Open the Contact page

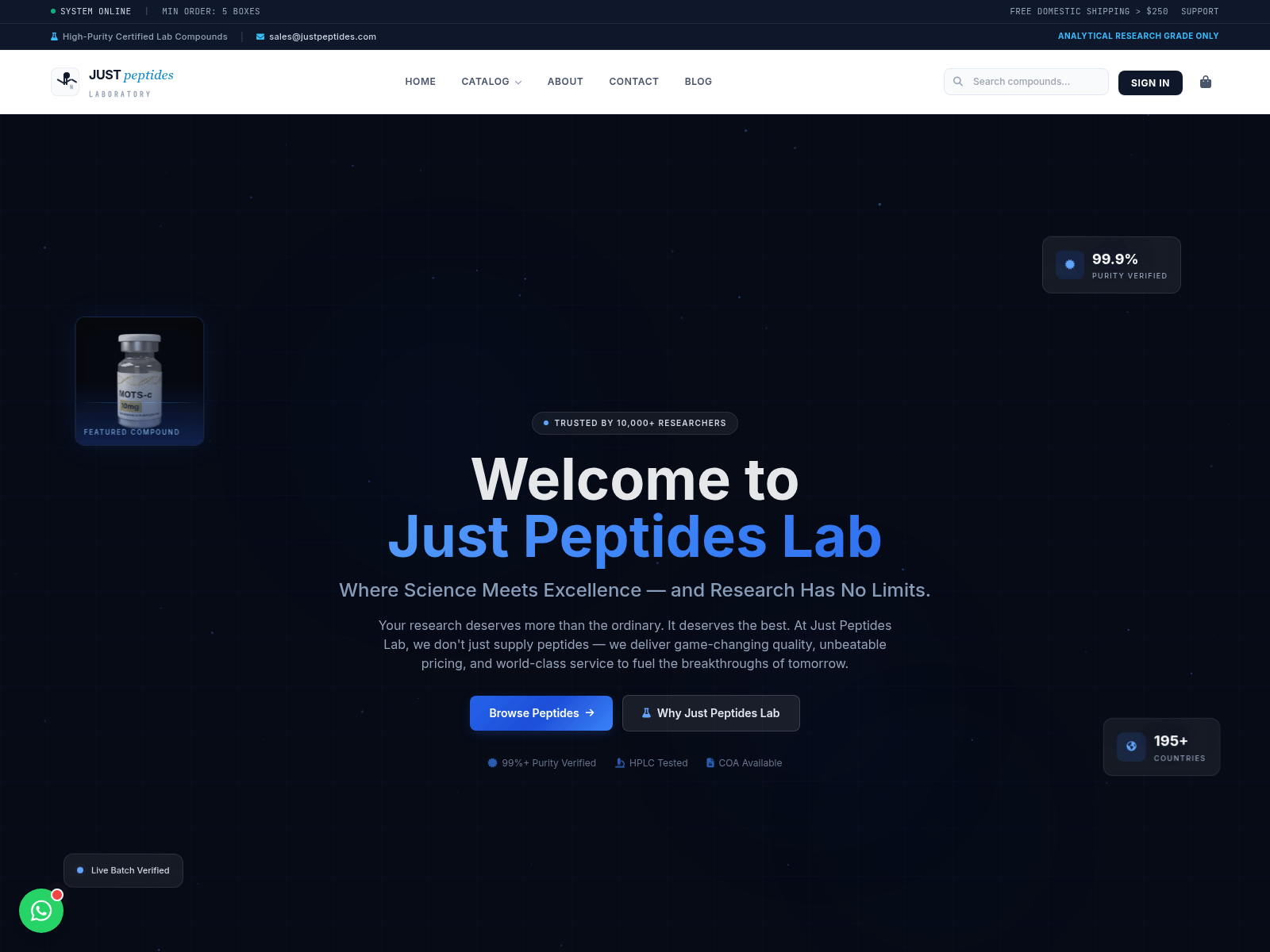pyautogui.click(x=634, y=82)
